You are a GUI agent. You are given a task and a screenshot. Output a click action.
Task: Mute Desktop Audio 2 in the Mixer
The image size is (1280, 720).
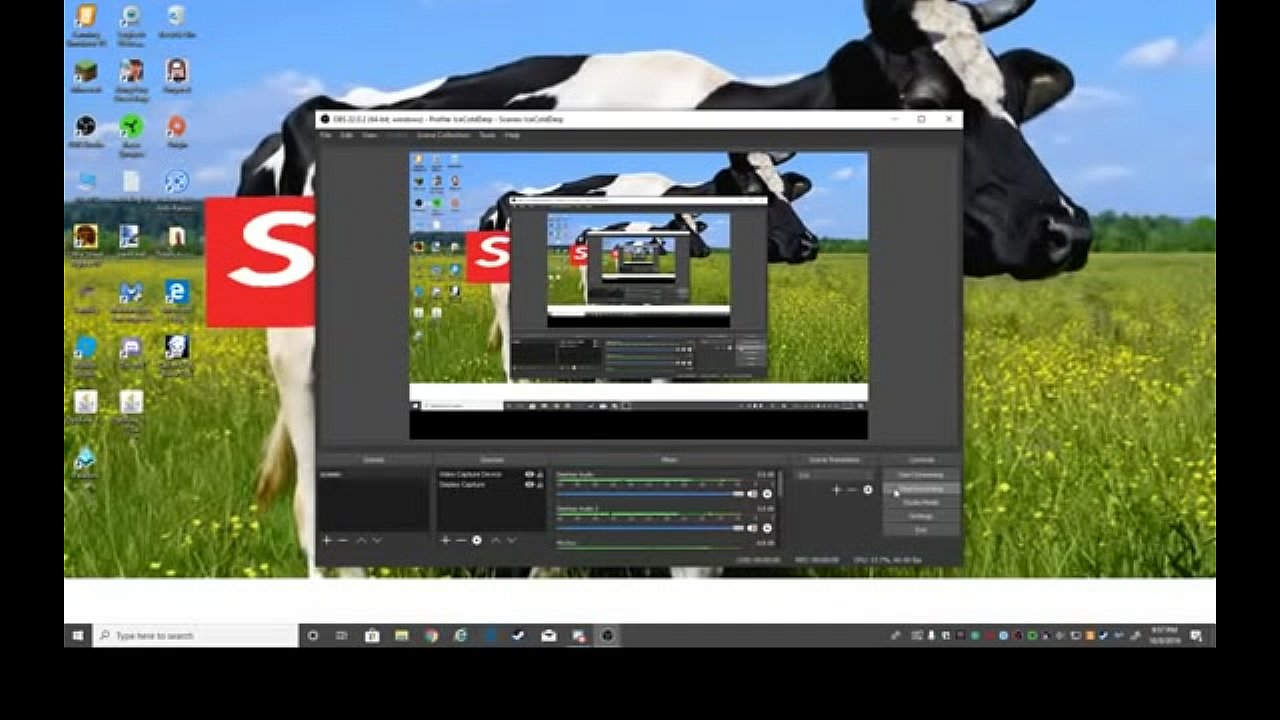click(x=753, y=528)
